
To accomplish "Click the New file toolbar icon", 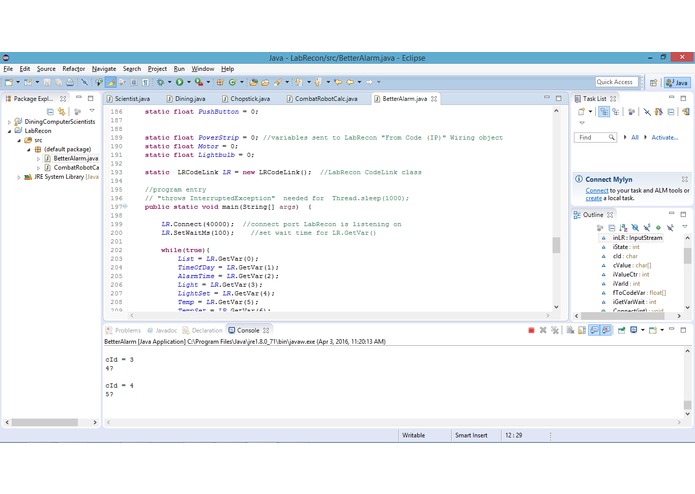I will (x=9, y=82).
